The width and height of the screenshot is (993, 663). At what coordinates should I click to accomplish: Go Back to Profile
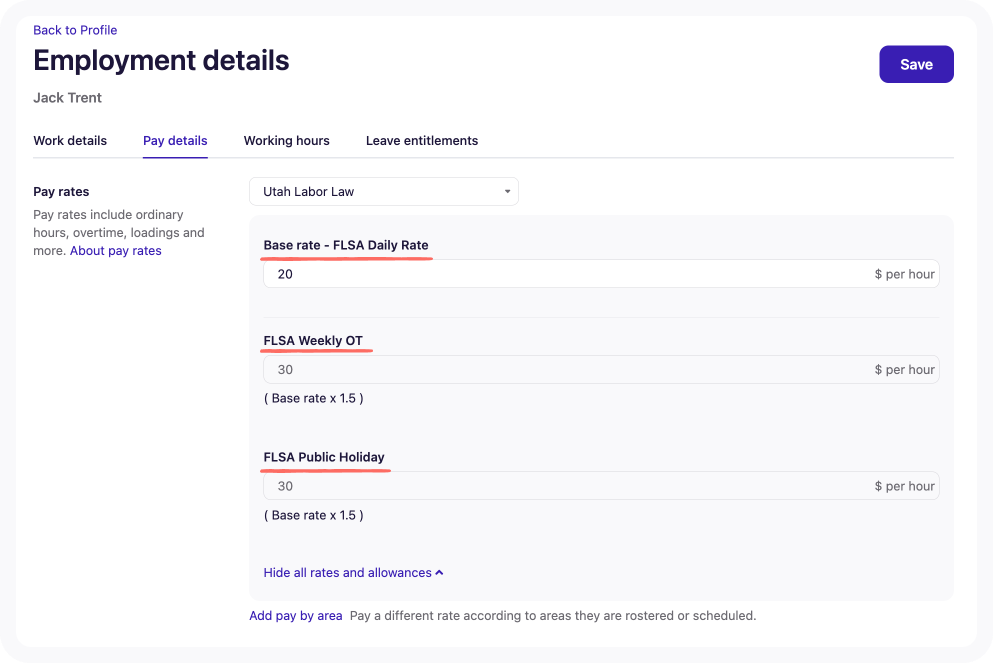[75, 30]
